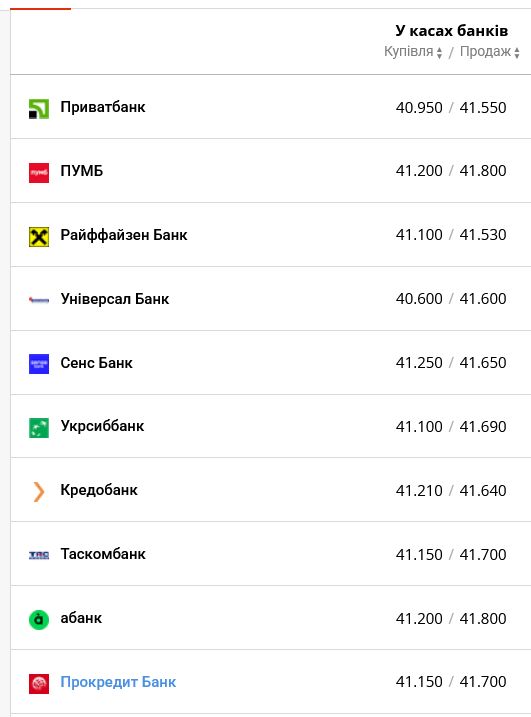Sort by Купівля using its arrows

click(x=439, y=53)
